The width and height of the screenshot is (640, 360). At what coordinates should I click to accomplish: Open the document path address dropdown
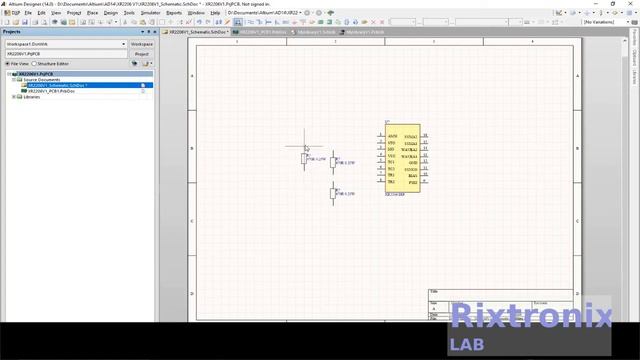[300, 13]
